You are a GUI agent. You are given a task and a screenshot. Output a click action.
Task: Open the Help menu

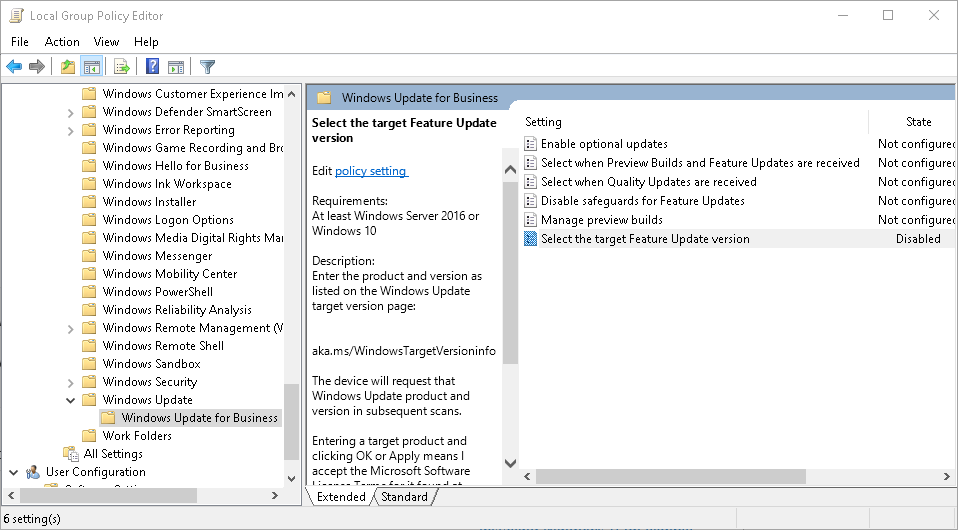(x=146, y=42)
